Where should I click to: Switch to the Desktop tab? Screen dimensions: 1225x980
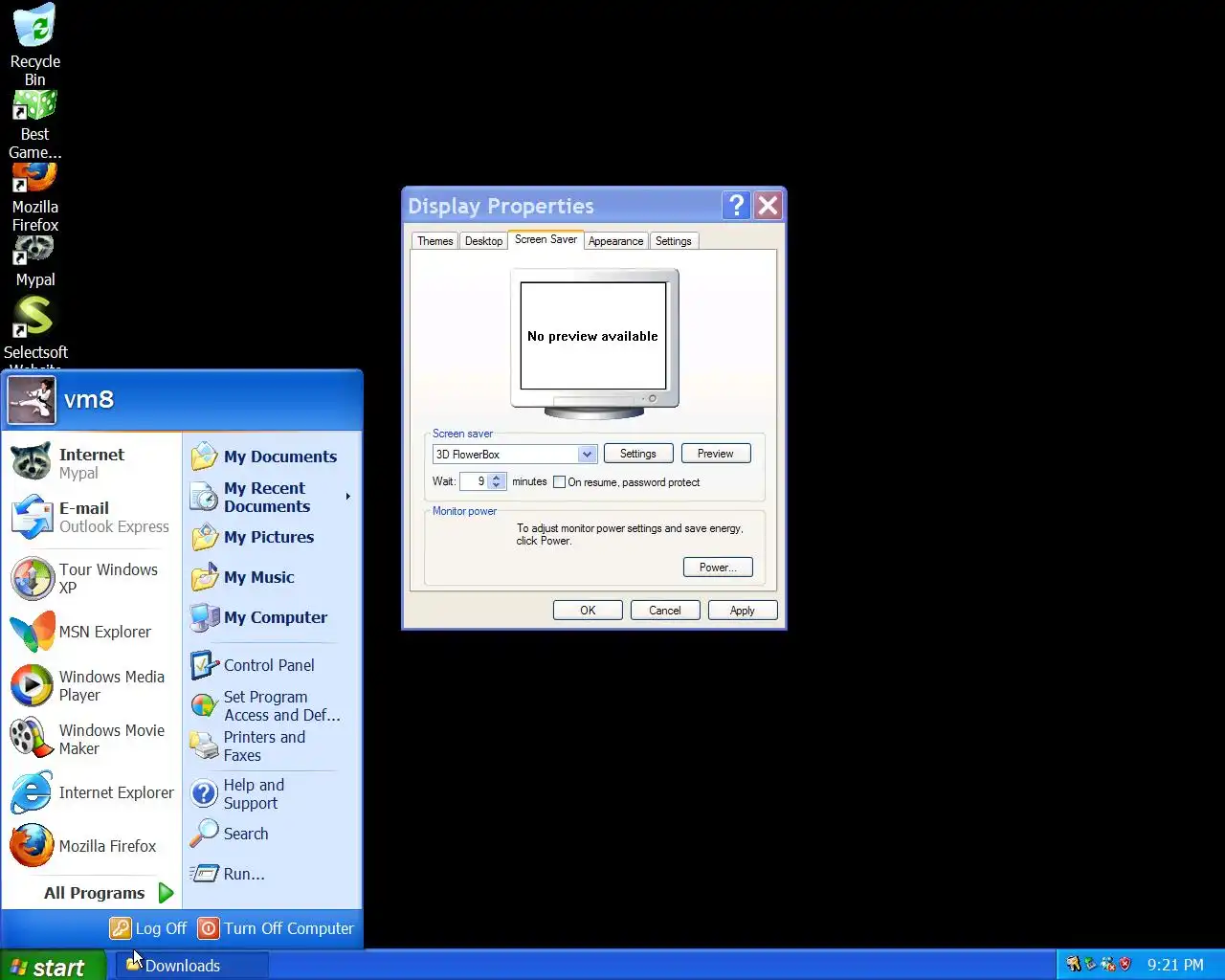click(483, 241)
